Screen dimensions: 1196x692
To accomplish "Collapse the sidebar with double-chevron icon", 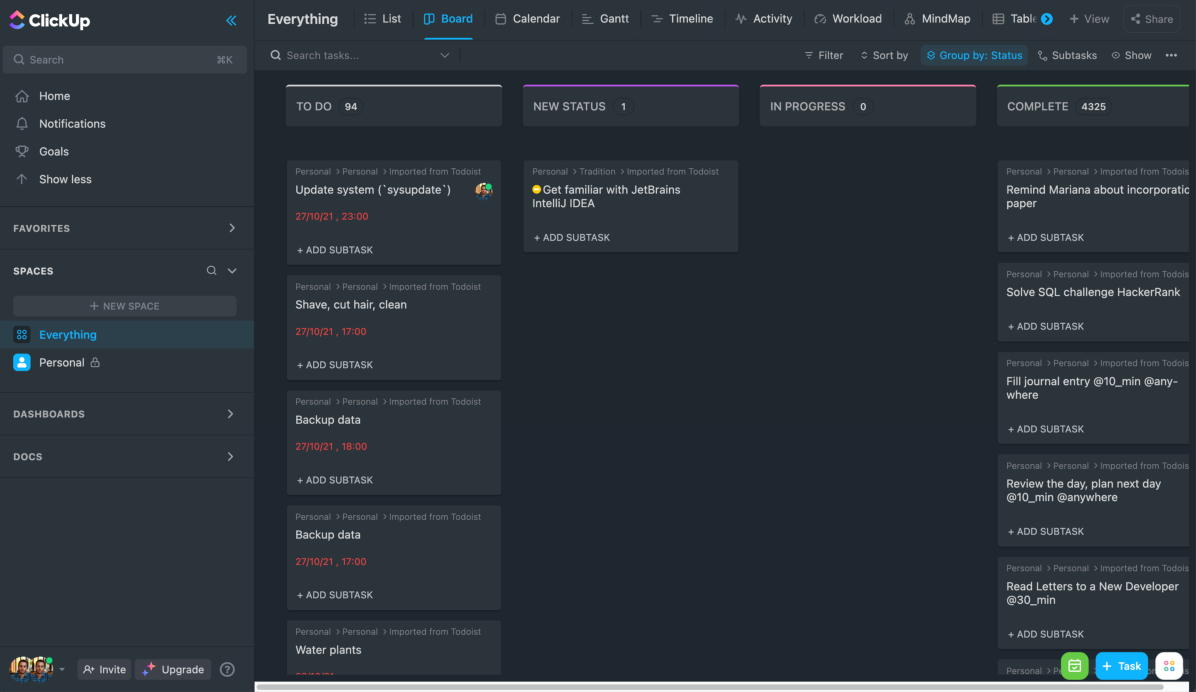I will tap(231, 20).
